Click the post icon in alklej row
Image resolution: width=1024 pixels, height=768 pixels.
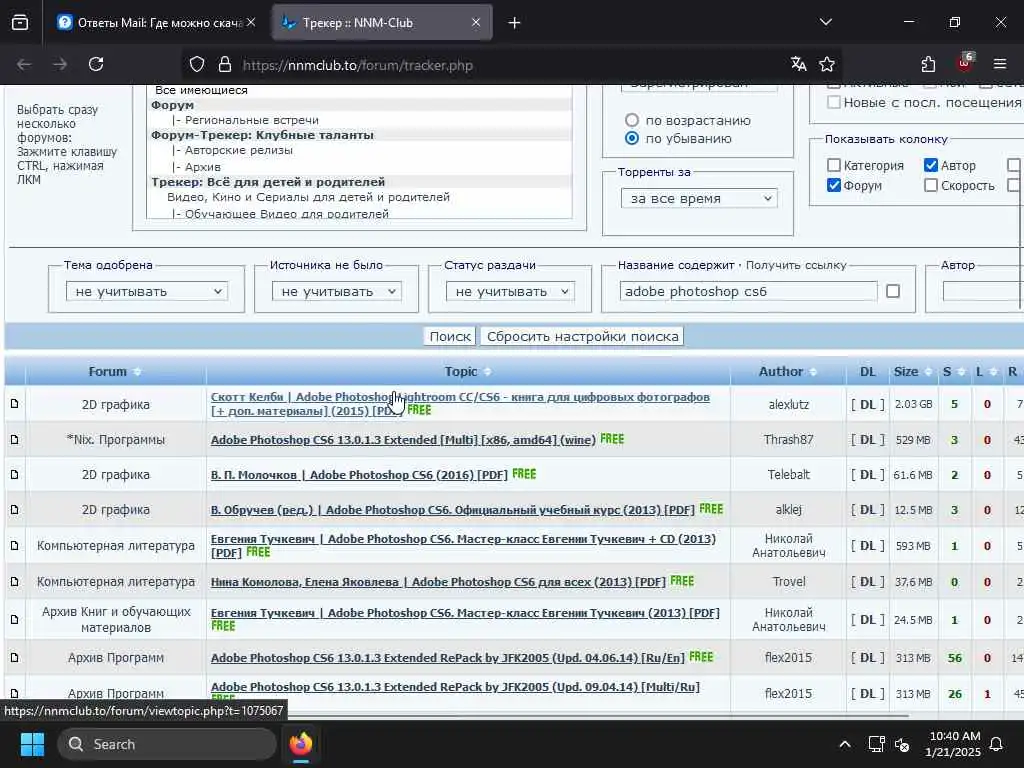pyautogui.click(x=14, y=510)
